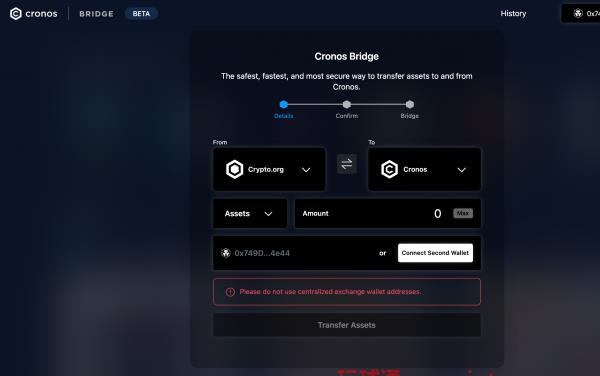Viewport: 600px width, 376px height.
Task: Click wallet avatar icon beside 0x749D...4e44
Action: coord(226,253)
